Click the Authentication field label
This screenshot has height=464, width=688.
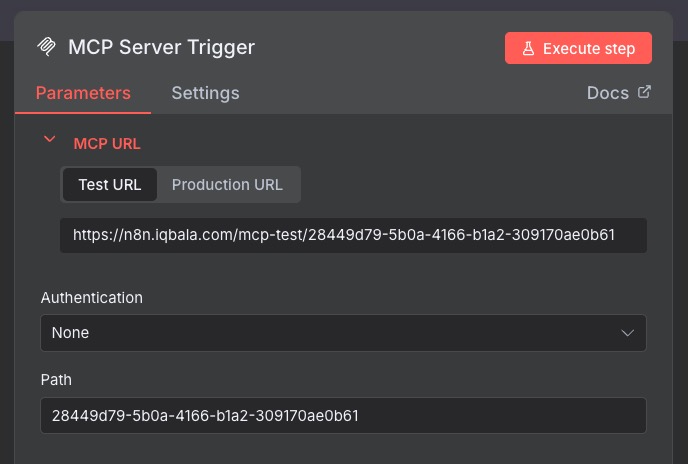pyautogui.click(x=91, y=297)
